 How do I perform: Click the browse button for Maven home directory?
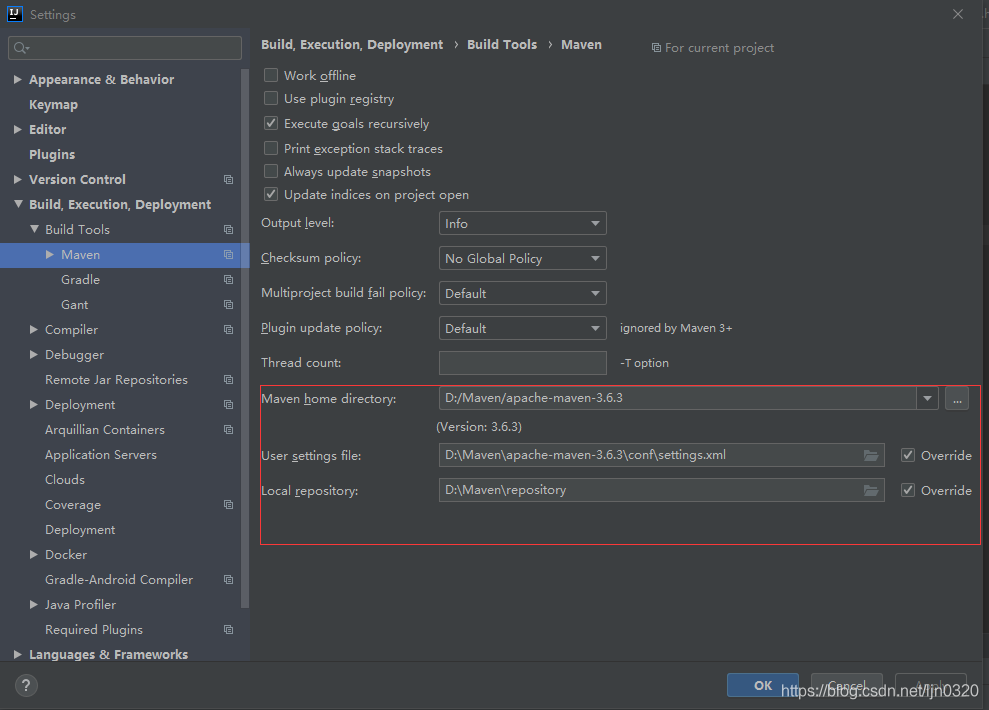coord(957,399)
